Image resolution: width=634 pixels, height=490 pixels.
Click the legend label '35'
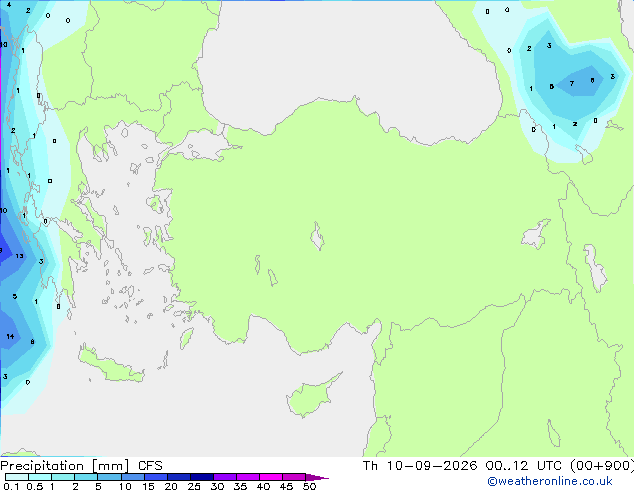240,486
